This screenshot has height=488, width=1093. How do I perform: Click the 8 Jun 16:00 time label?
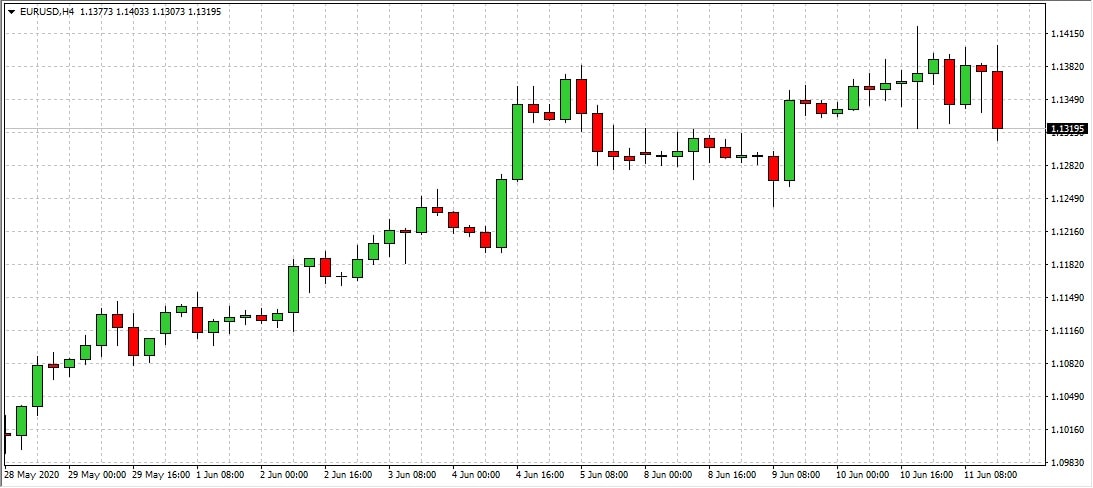point(733,475)
